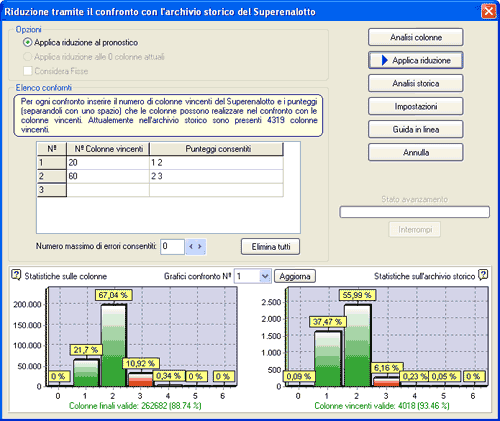Select row header number 1
This screenshot has width=500, height=421.
(x=52, y=163)
